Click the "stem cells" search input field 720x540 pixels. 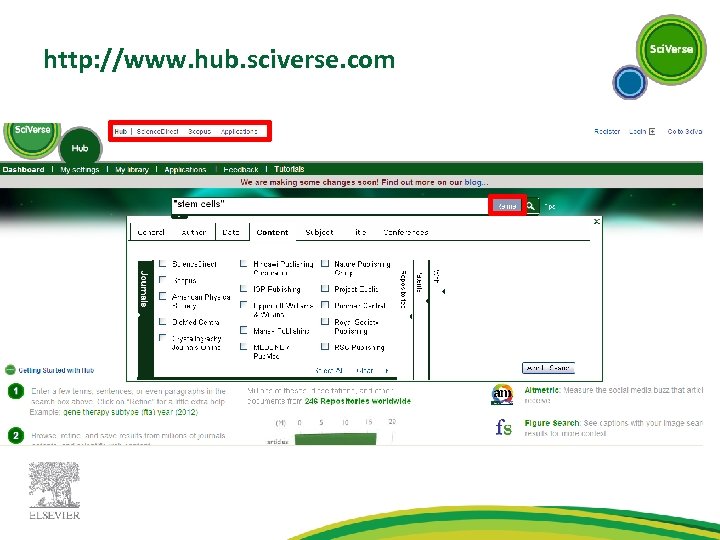tap(329, 205)
